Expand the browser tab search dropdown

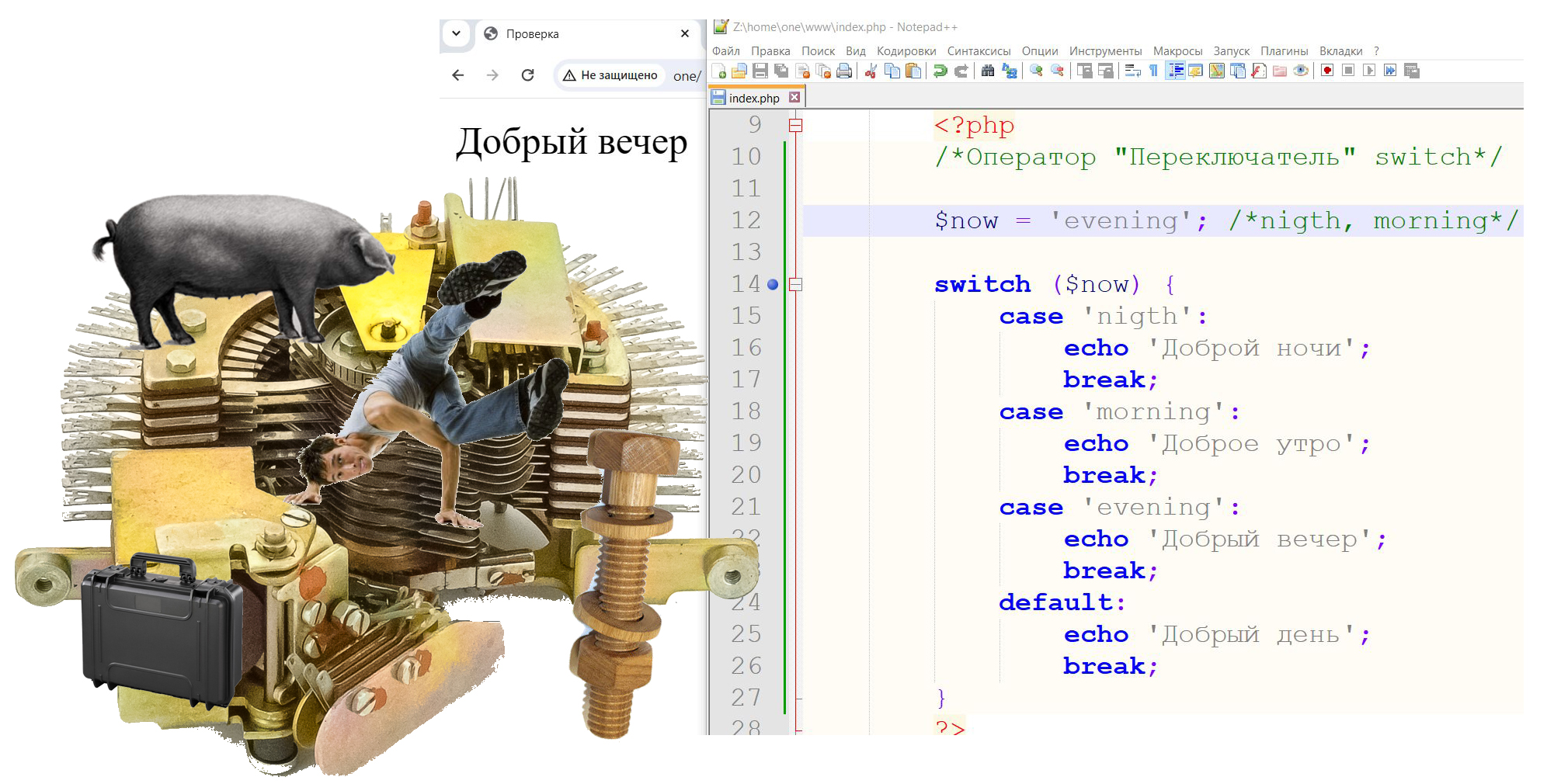456,33
